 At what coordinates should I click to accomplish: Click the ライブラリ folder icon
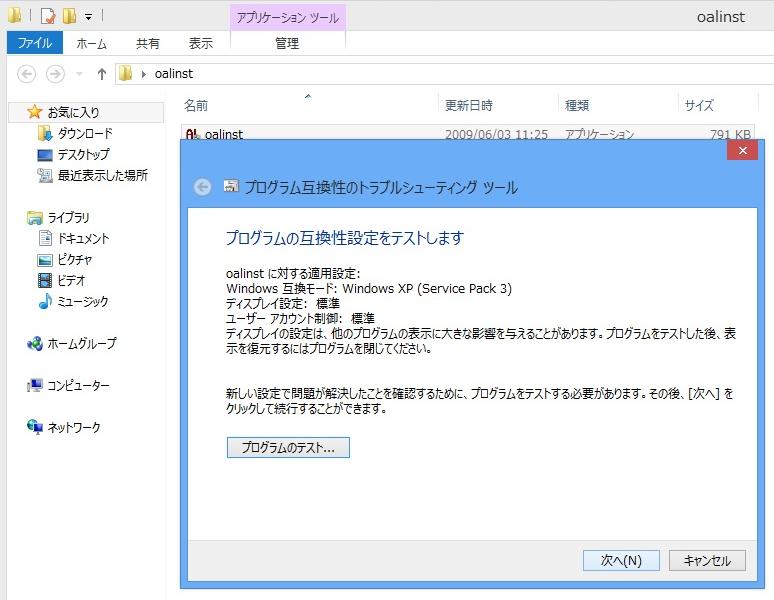point(35,218)
